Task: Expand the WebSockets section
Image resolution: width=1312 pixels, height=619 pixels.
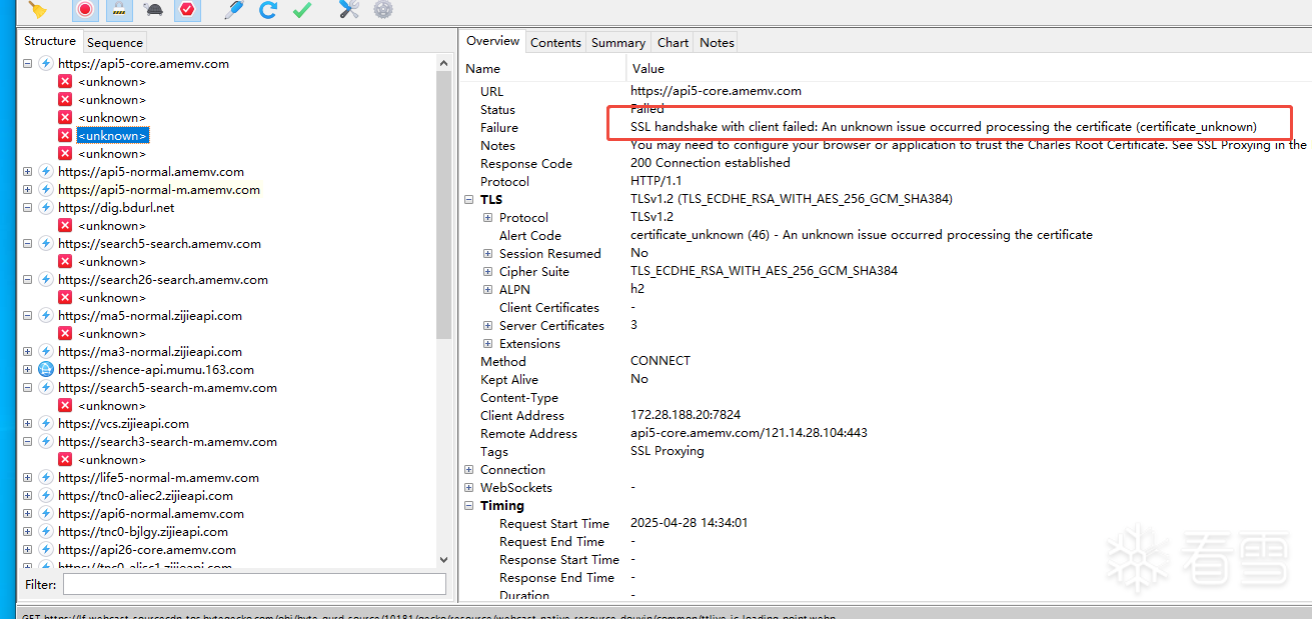Action: coord(469,487)
